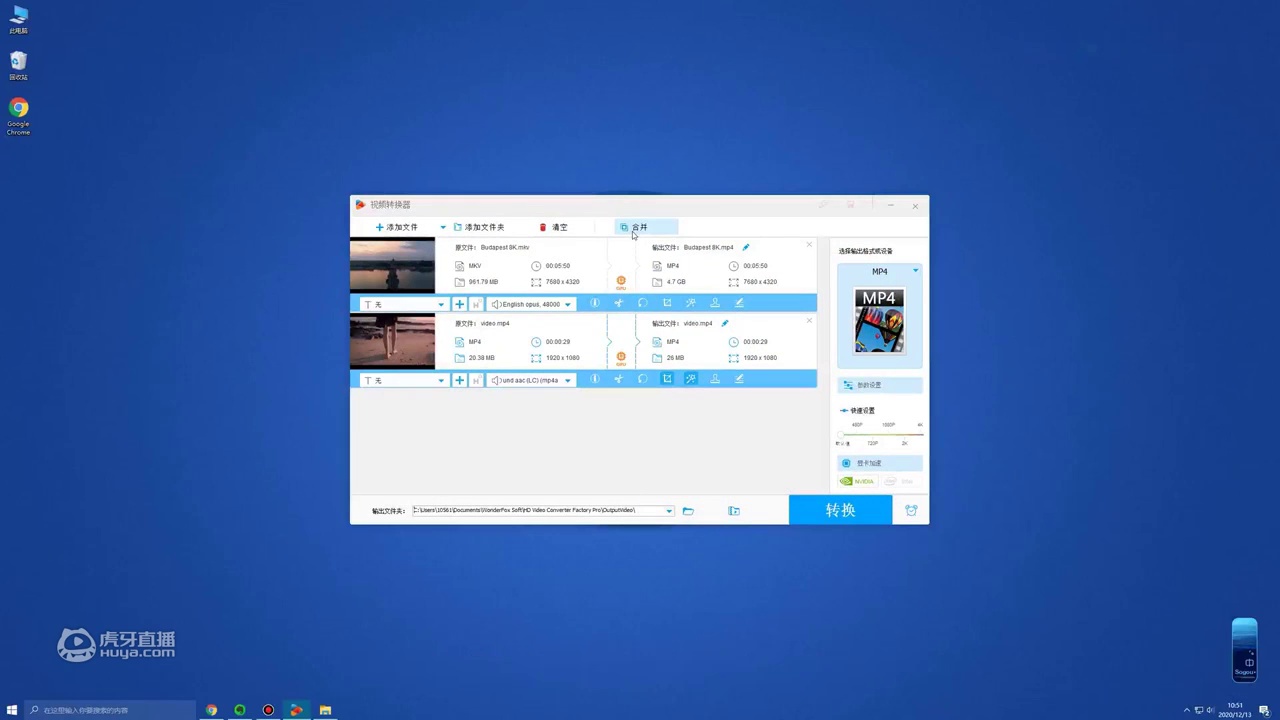Open rotate tool for Budapest 8K
1280x720 pixels.
(x=643, y=303)
